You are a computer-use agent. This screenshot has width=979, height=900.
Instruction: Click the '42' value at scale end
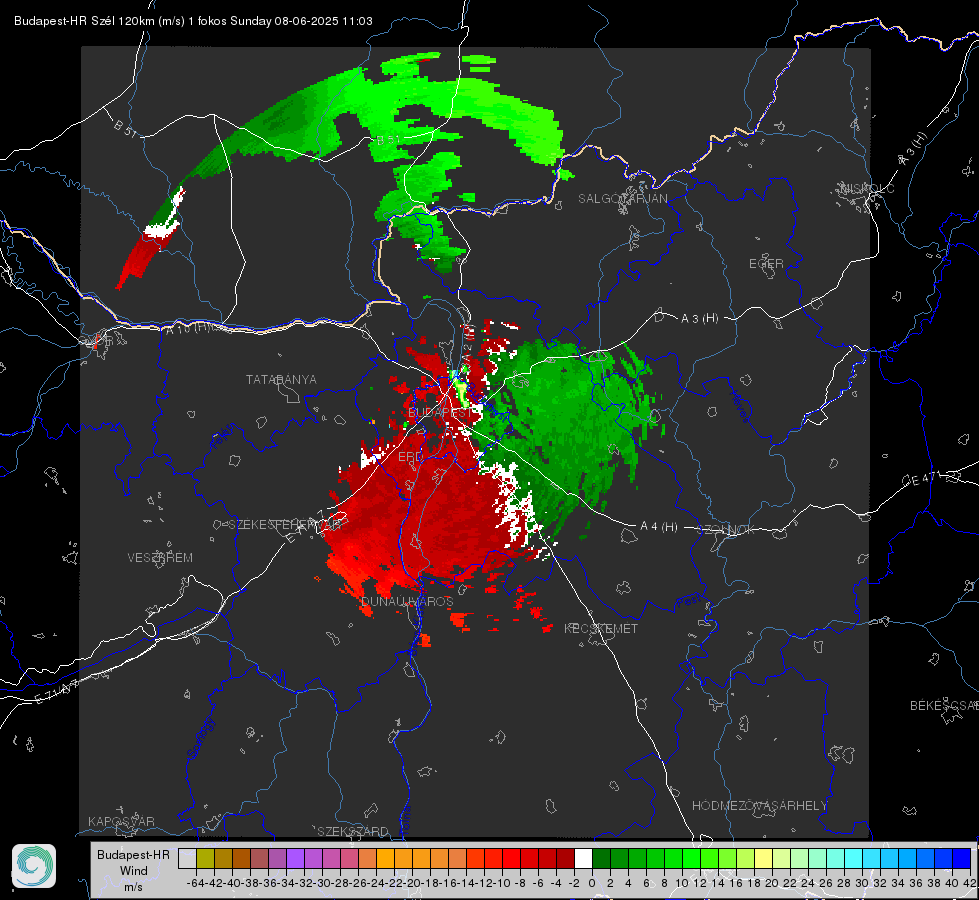(x=969, y=883)
